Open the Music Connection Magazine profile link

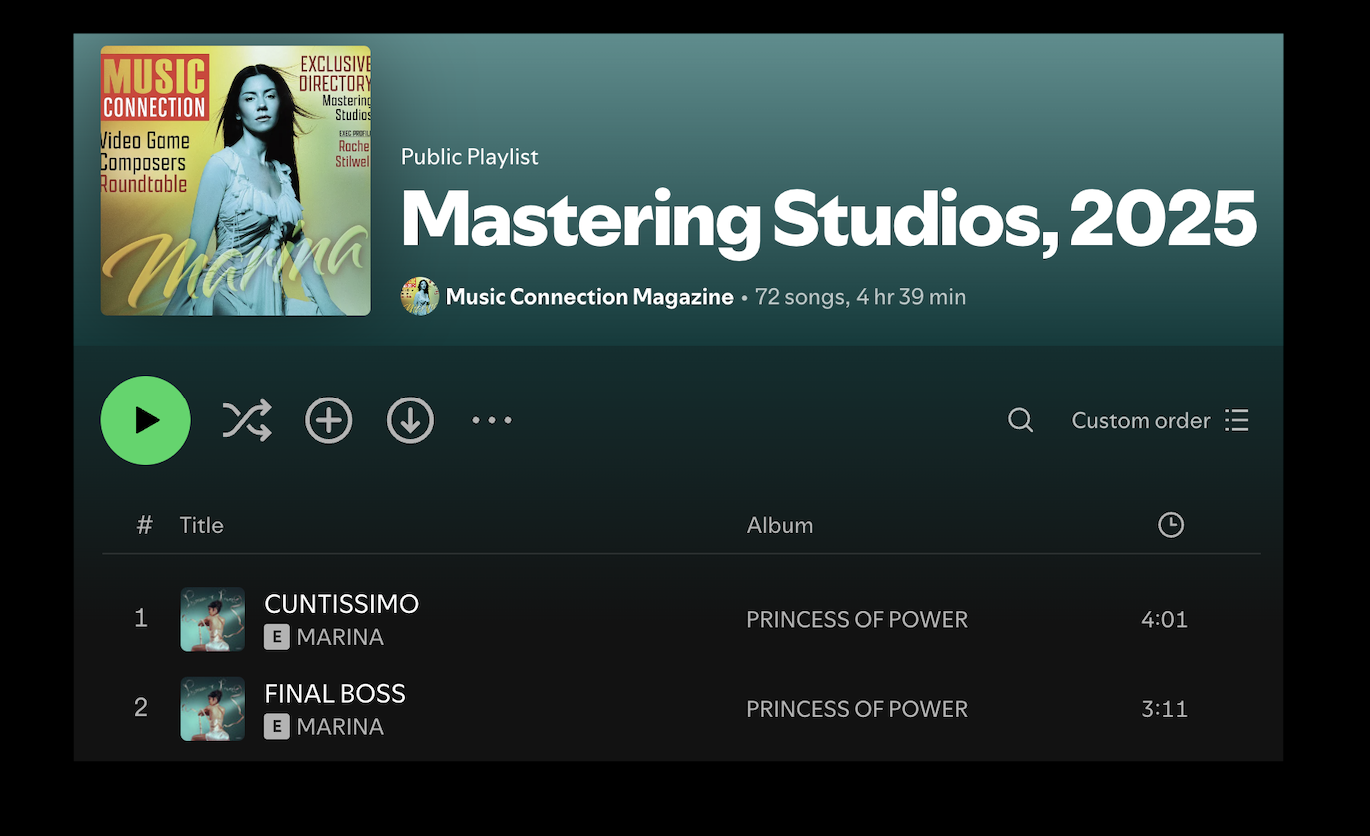tap(590, 297)
